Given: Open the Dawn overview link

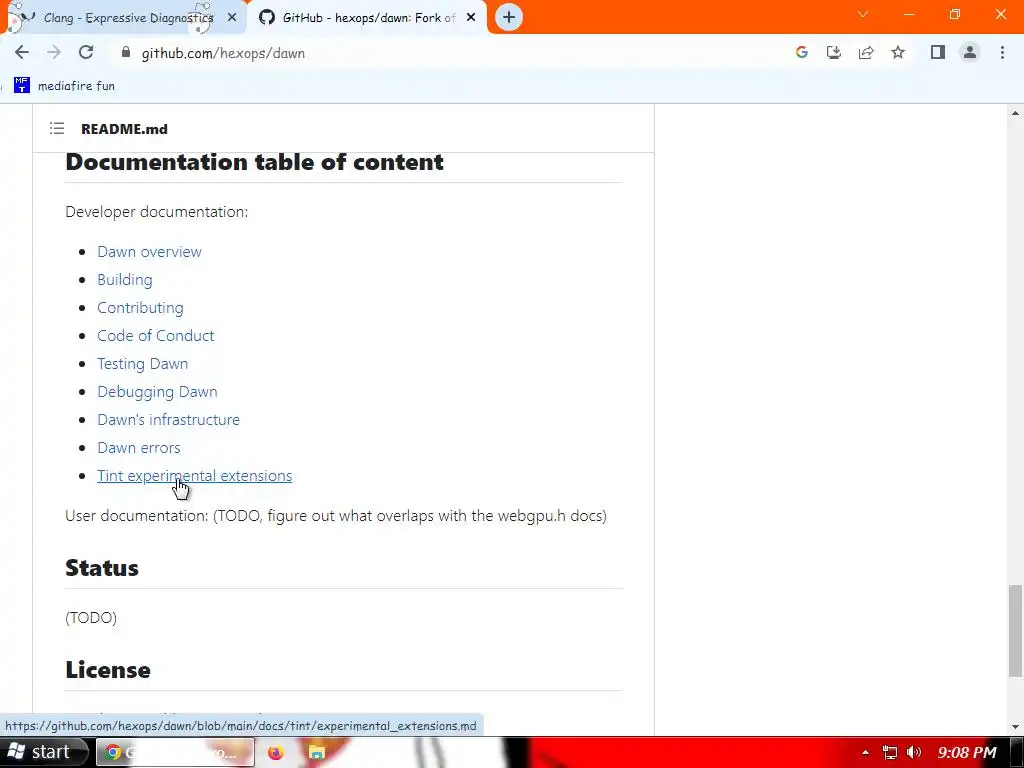Looking at the screenshot, I should click(x=149, y=251).
